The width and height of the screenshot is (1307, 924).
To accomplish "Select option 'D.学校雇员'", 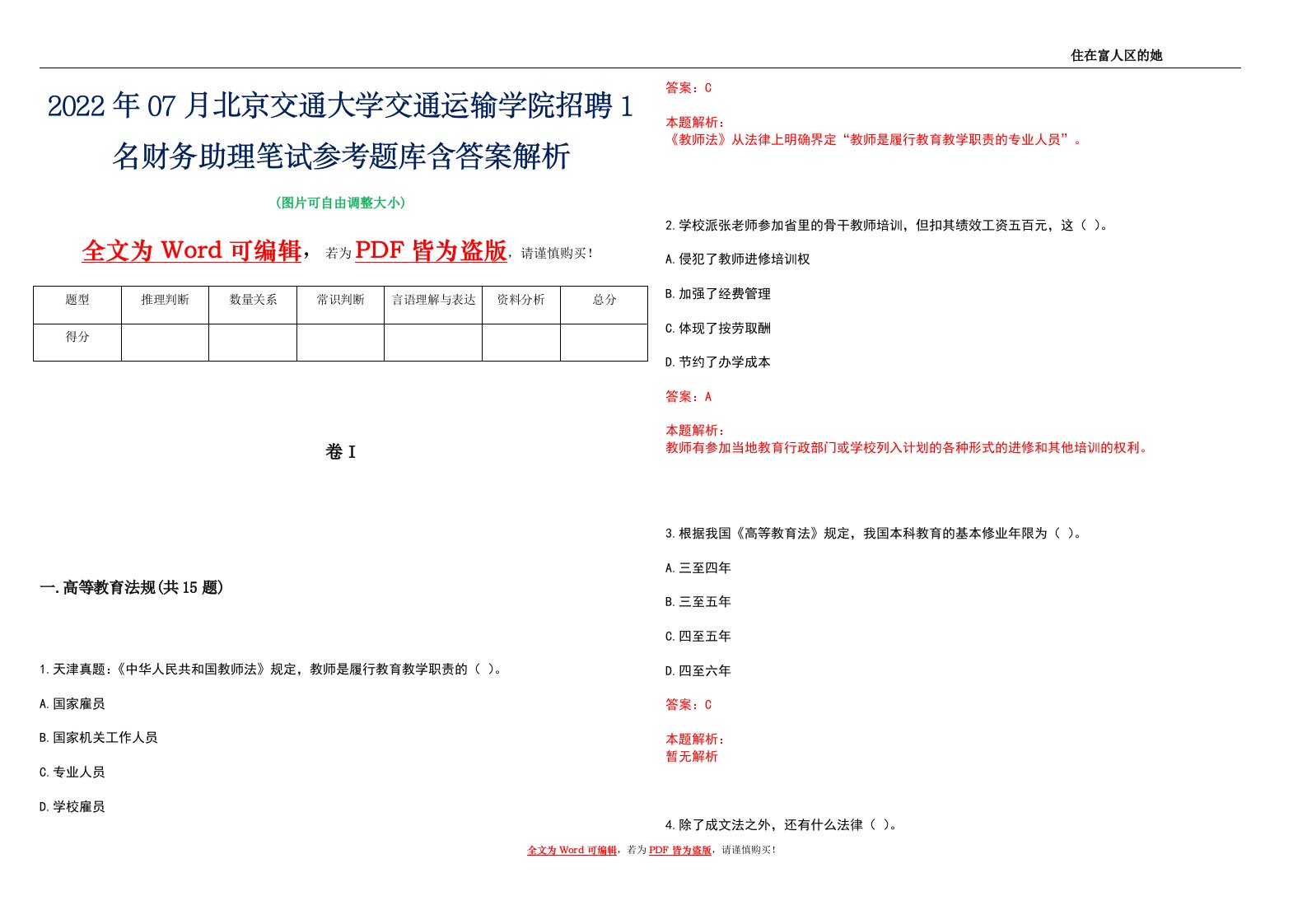I will pyautogui.click(x=72, y=807).
